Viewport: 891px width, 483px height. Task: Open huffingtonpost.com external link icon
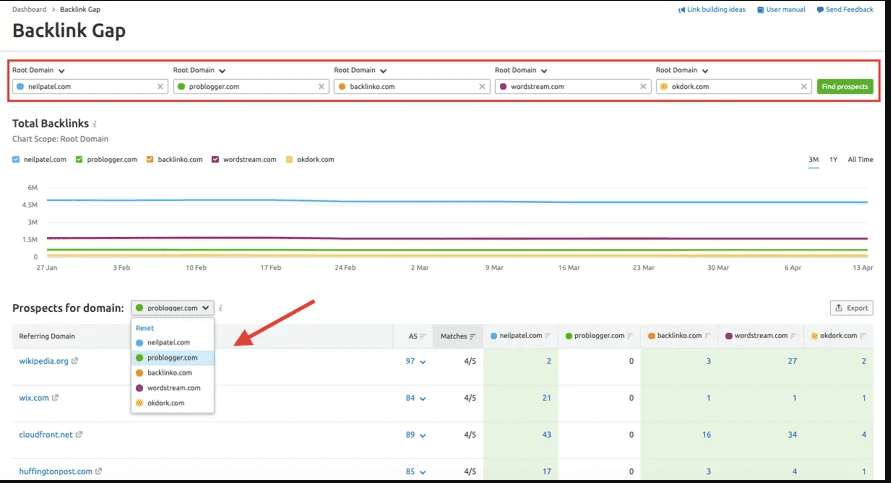tap(98, 471)
